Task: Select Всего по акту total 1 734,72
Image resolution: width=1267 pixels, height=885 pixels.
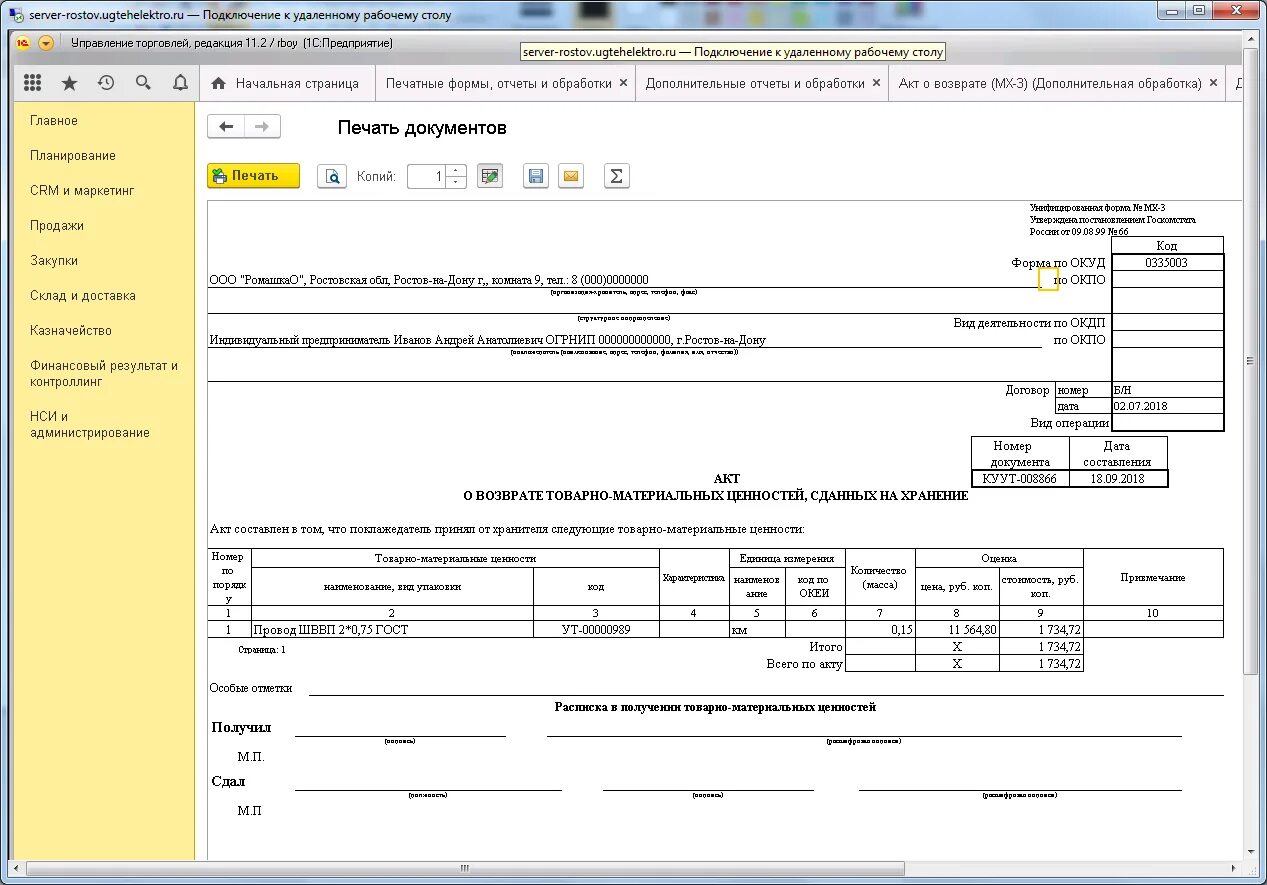Action: click(1041, 664)
